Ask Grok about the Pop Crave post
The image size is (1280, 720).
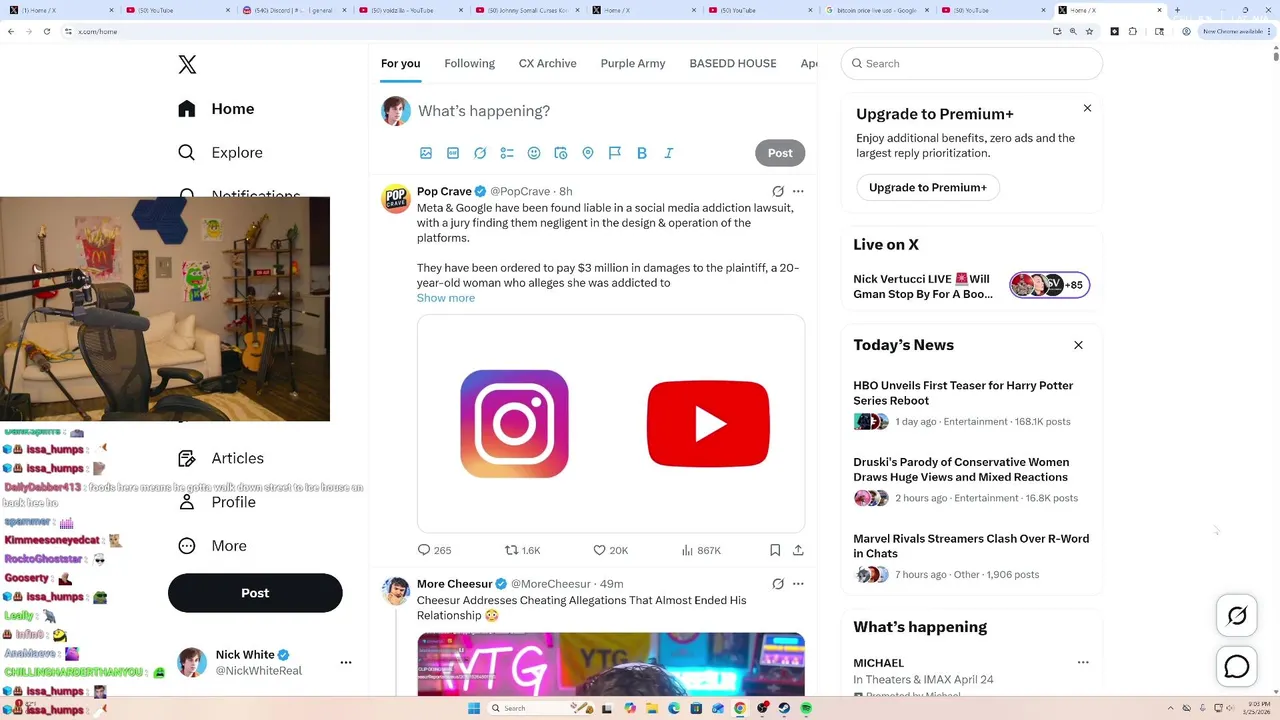coord(778,191)
